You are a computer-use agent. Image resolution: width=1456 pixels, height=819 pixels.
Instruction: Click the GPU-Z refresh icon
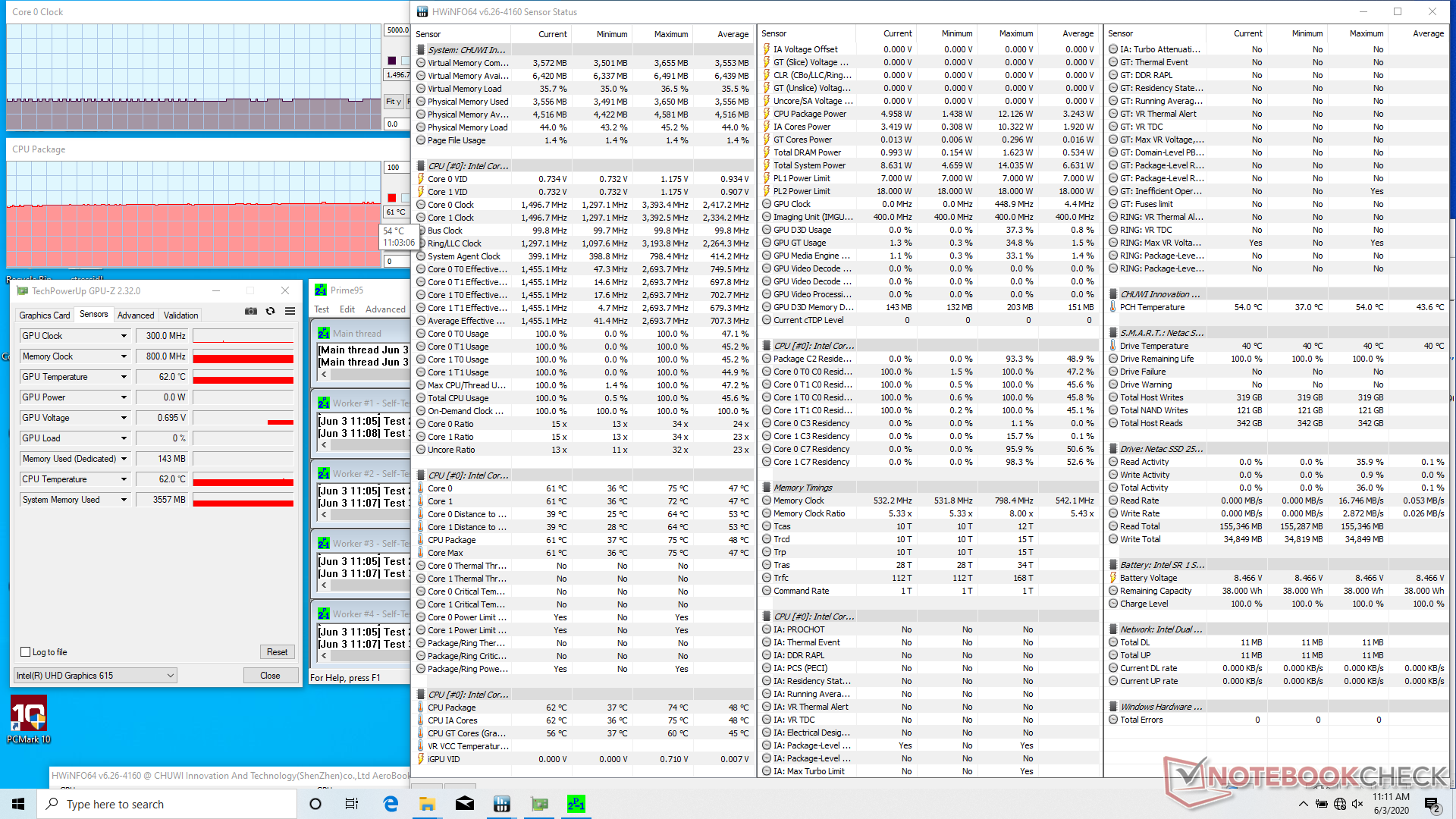270,311
